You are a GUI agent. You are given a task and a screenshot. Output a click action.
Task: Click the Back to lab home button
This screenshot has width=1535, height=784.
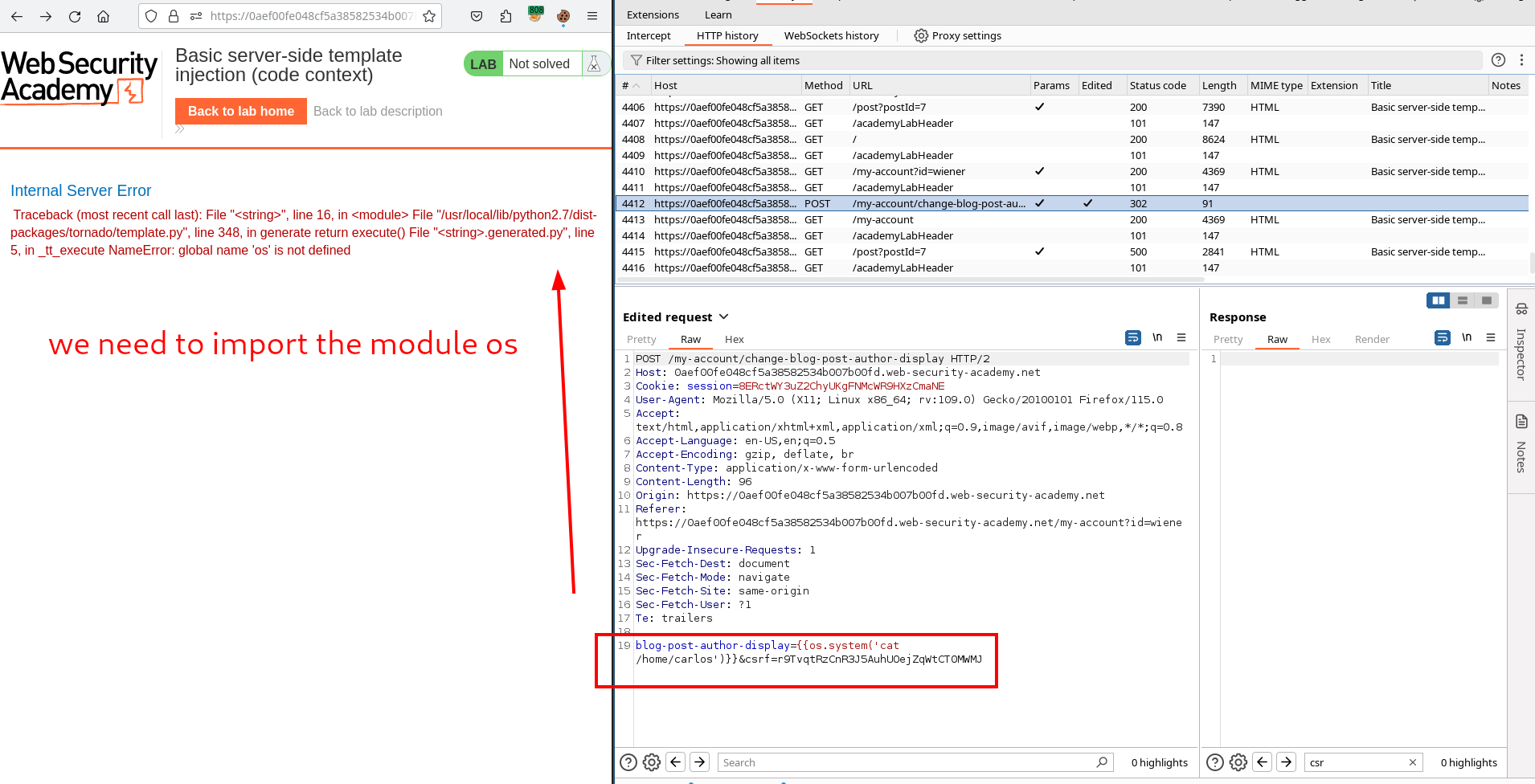241,112
